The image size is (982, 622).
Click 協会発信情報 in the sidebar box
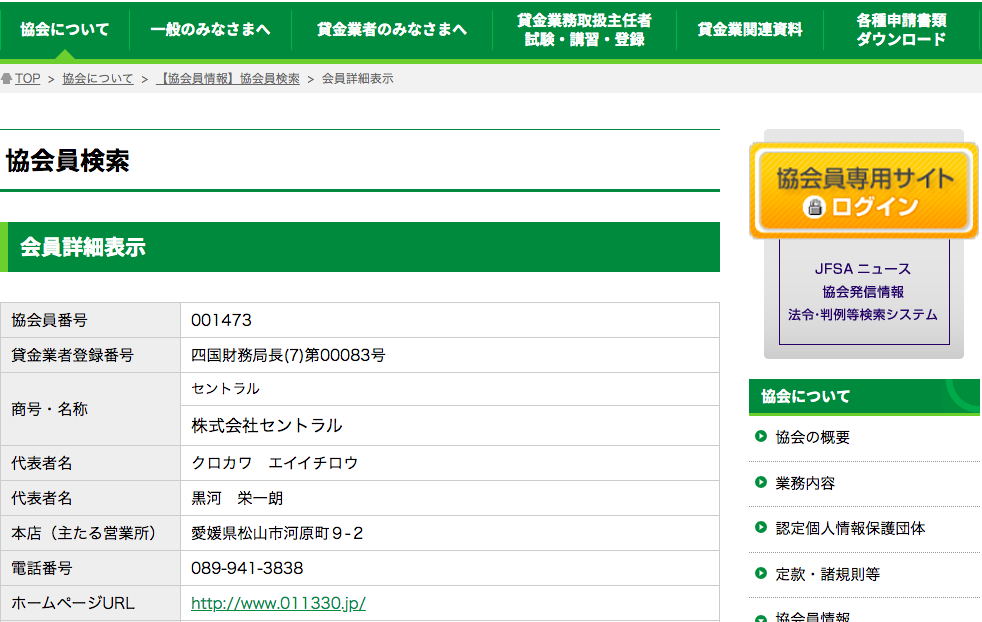point(863,292)
